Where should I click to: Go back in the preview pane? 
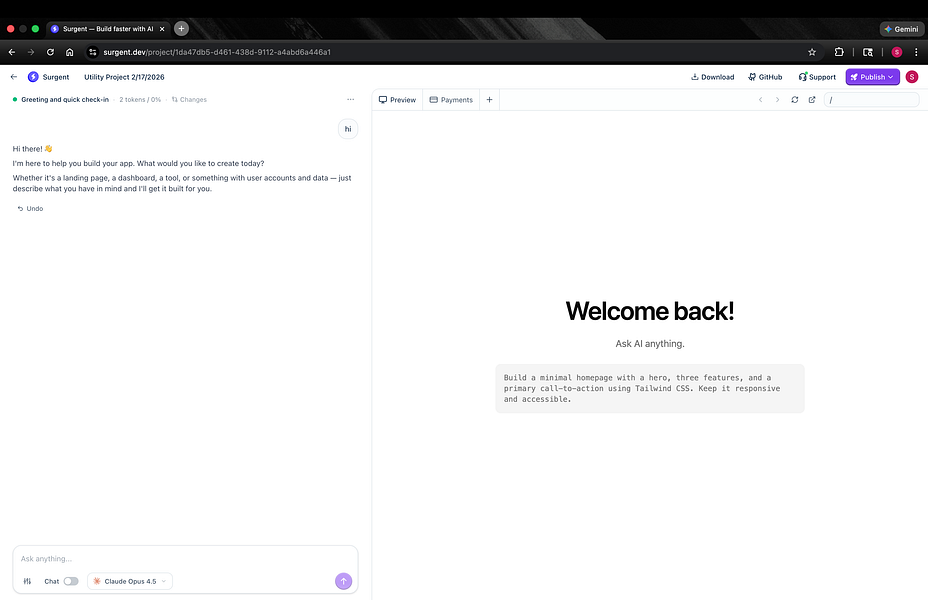click(761, 99)
